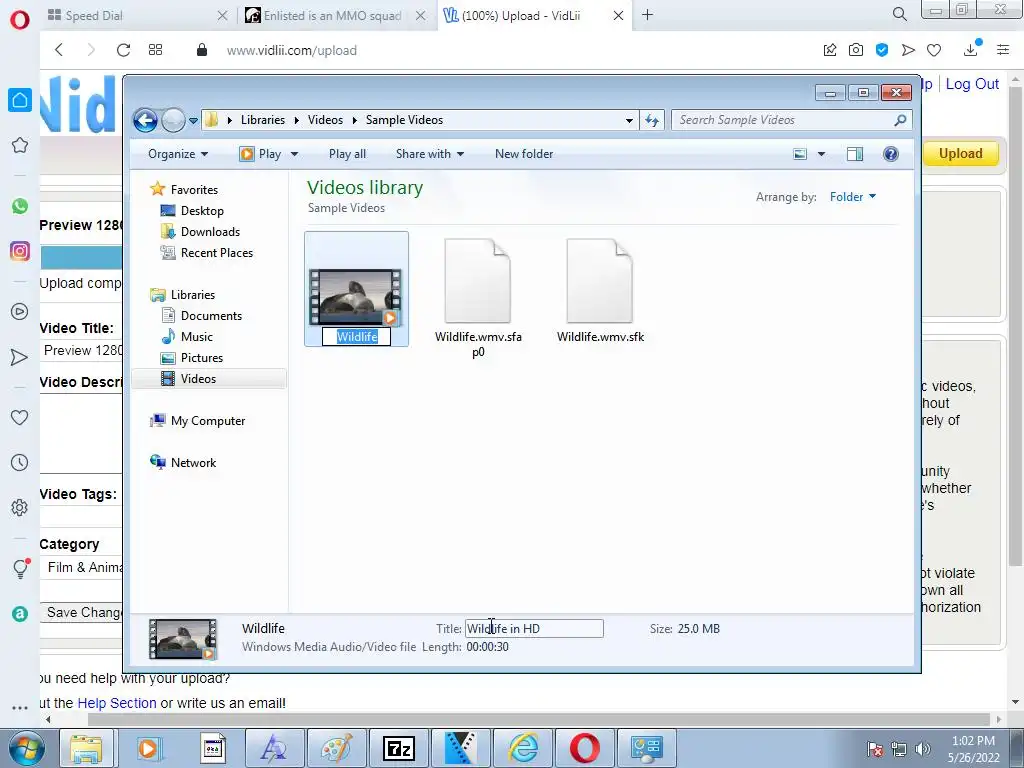The width and height of the screenshot is (1024, 768).
Task: Open Recent Places in Favorites
Action: point(207,253)
